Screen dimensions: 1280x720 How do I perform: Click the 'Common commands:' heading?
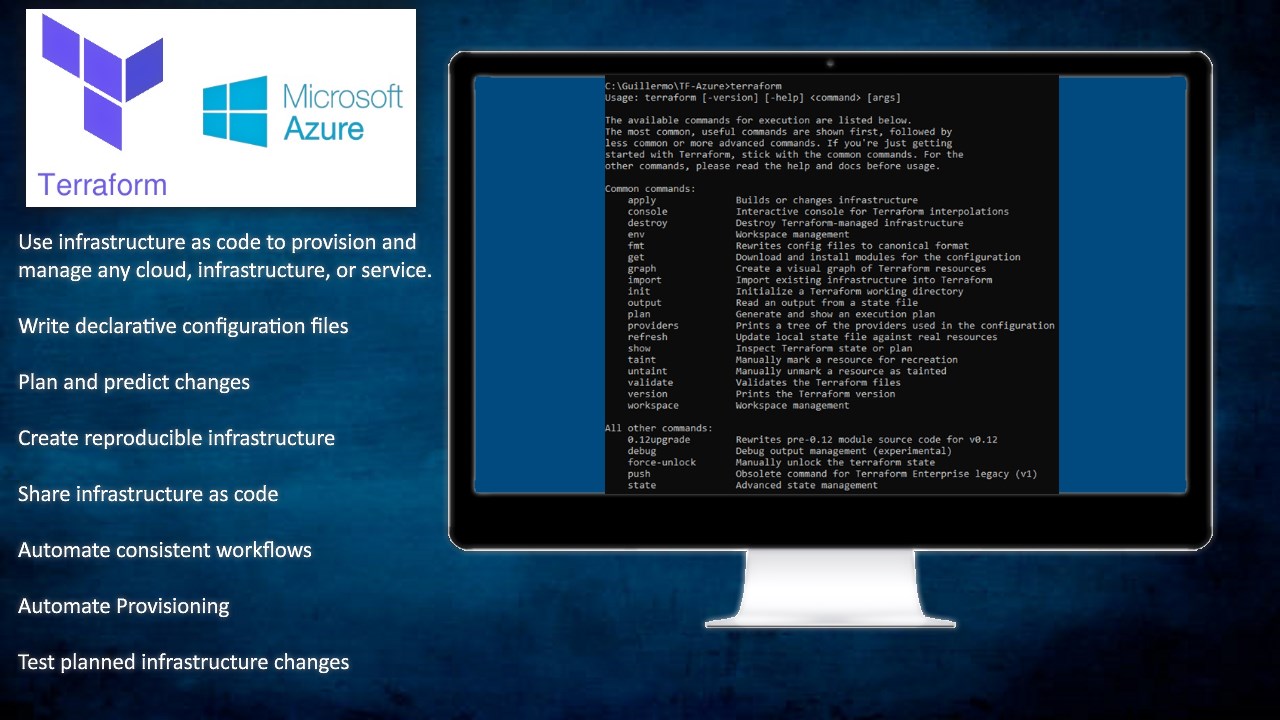[650, 188]
